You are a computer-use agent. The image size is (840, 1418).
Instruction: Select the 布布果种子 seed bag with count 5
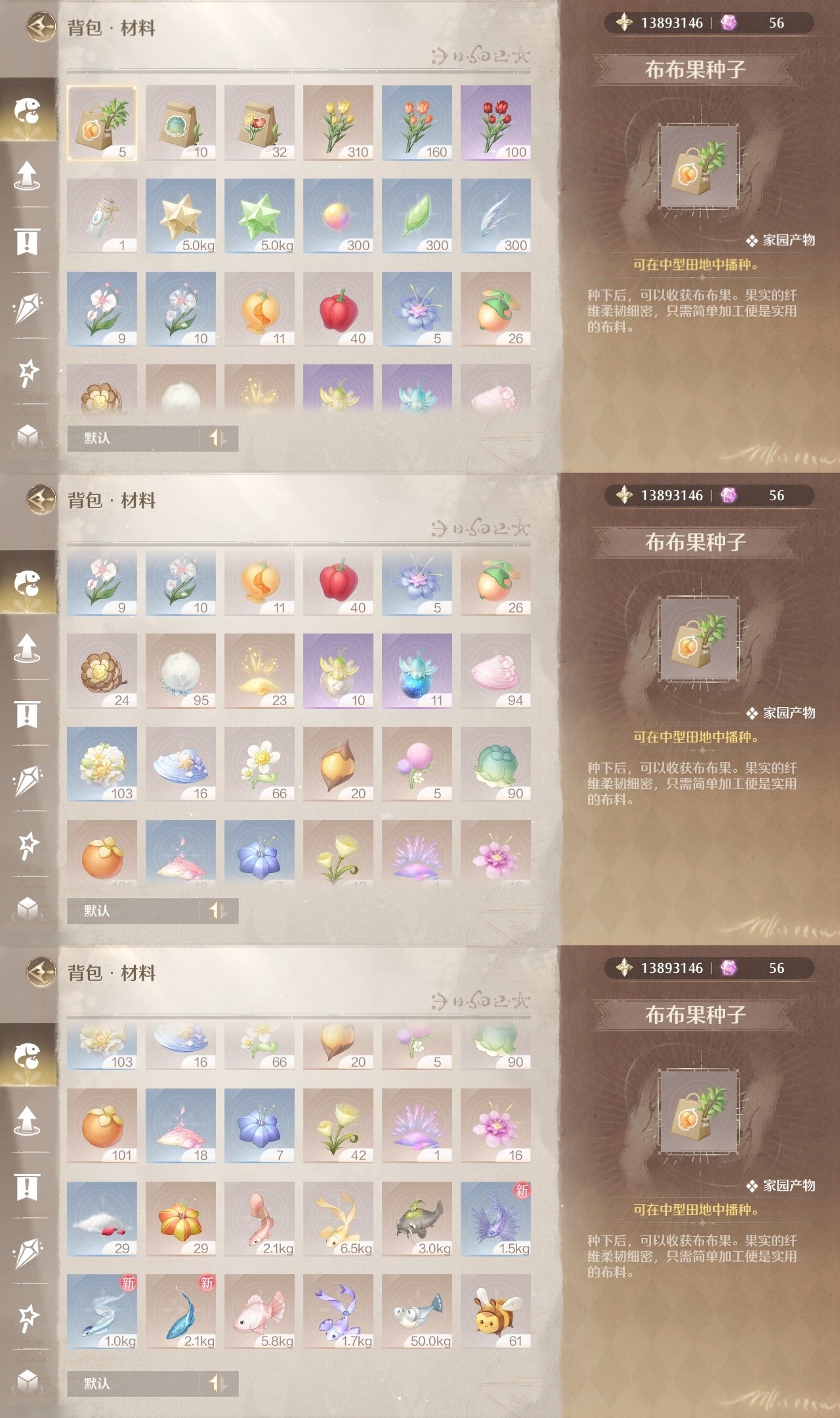point(102,123)
